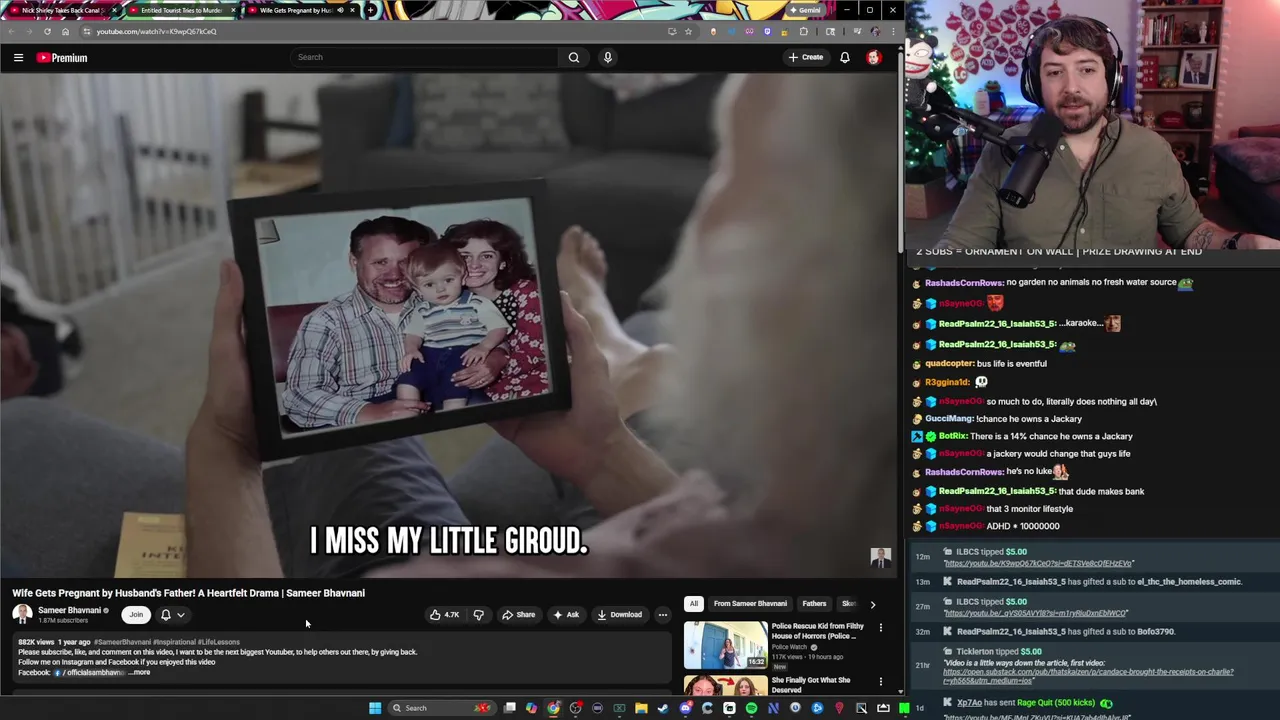This screenshot has height=720, width=1280.
Task: Open options for Police Rescue Kid video
Action: click(x=881, y=628)
